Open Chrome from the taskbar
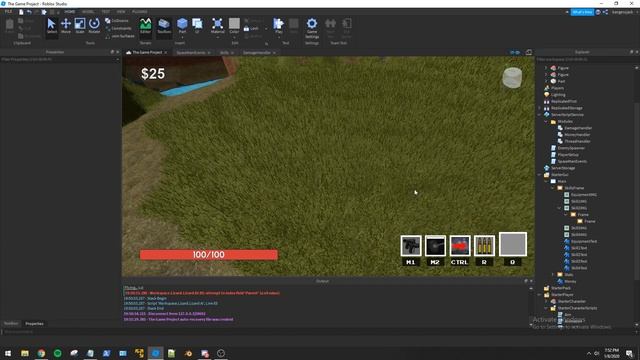This screenshot has width=640, height=360. pyautogui.click(x=41, y=353)
